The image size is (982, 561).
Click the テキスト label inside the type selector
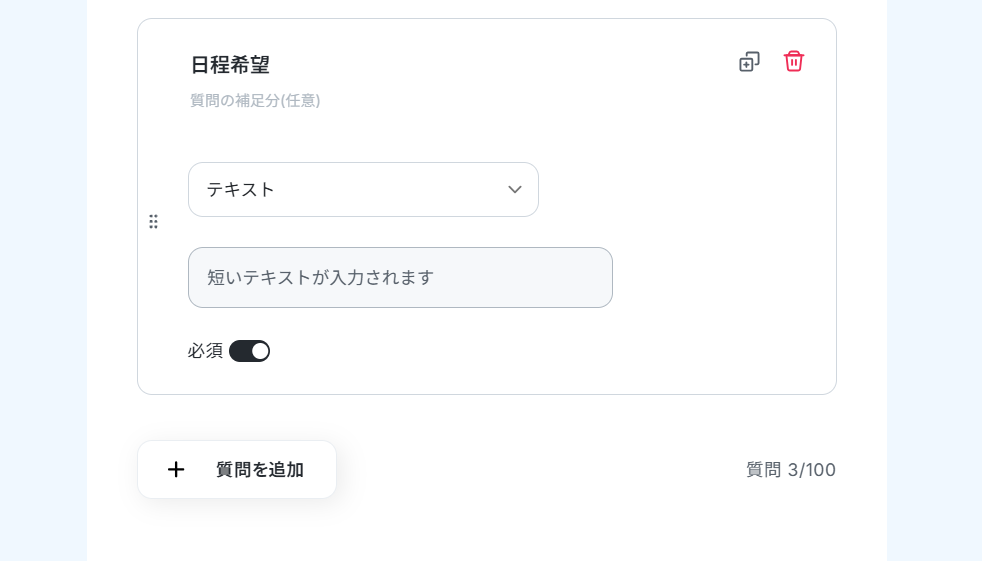click(241, 189)
